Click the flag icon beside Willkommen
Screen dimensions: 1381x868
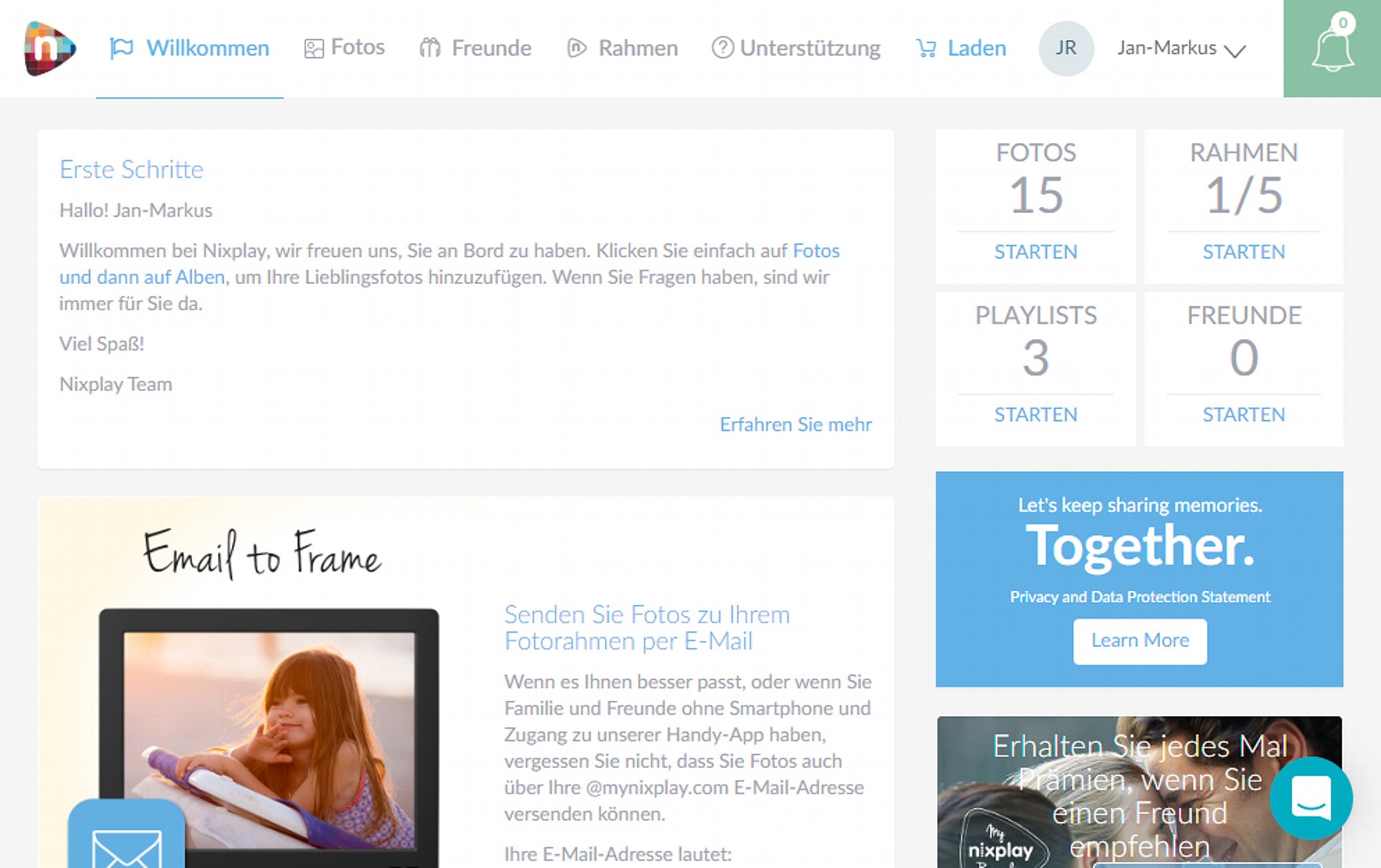pos(122,48)
